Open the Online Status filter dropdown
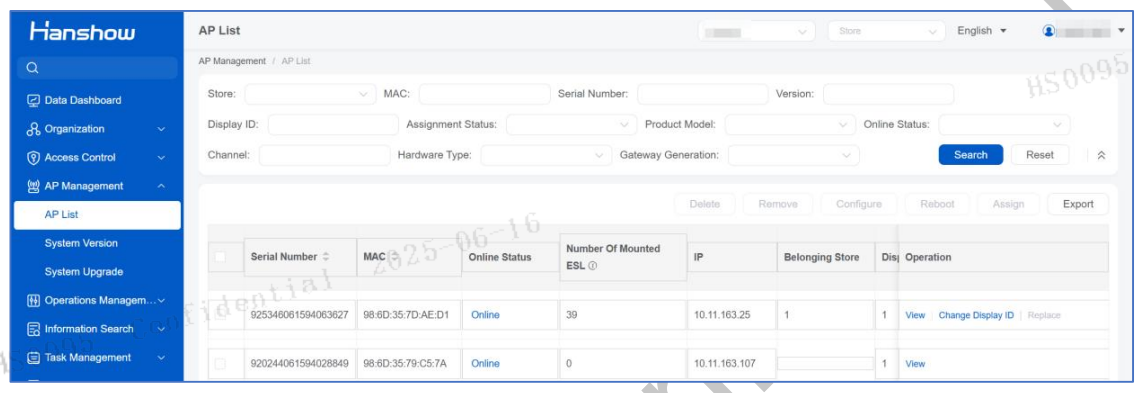 [1004, 125]
